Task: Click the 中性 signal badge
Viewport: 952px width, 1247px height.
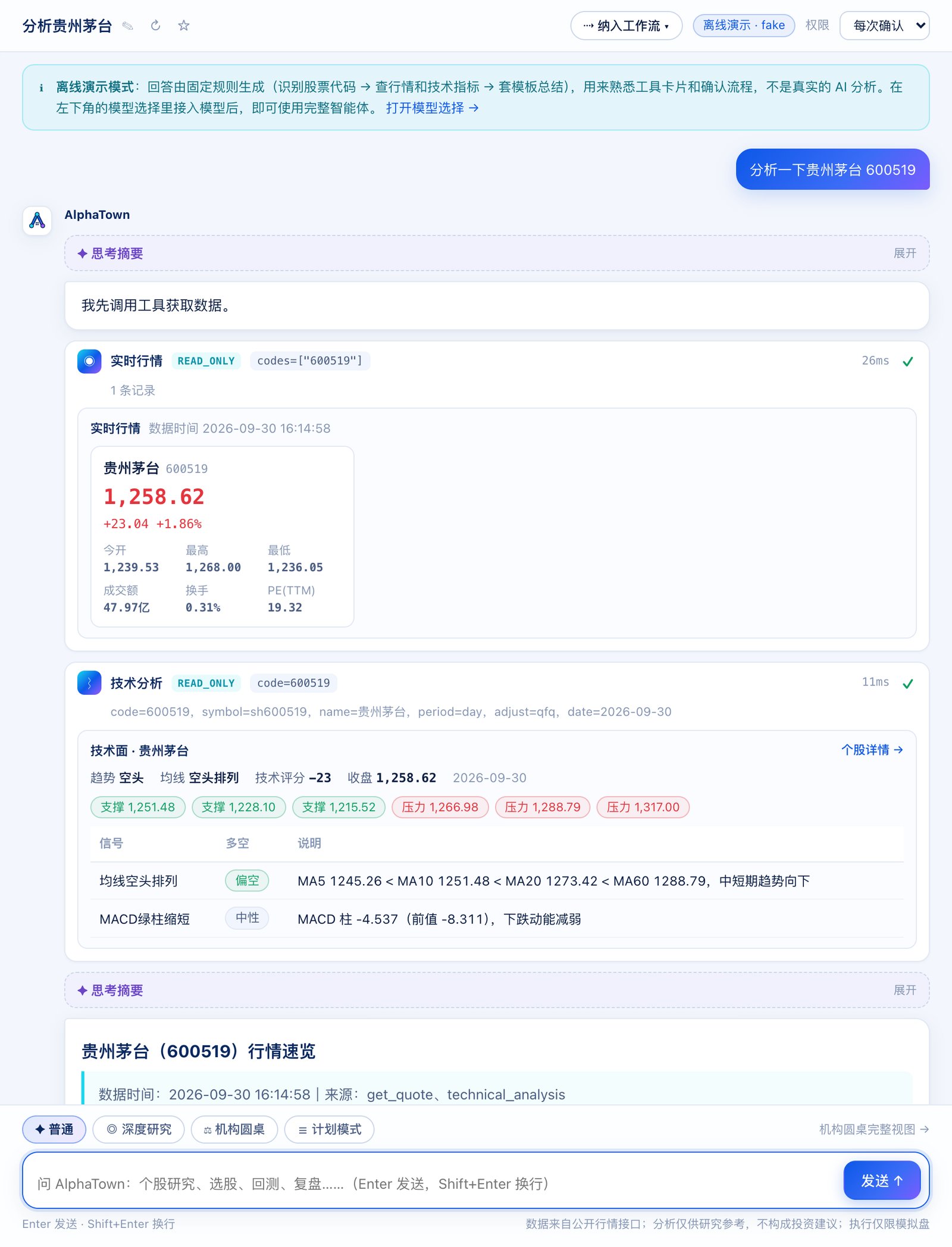Action: tap(247, 918)
